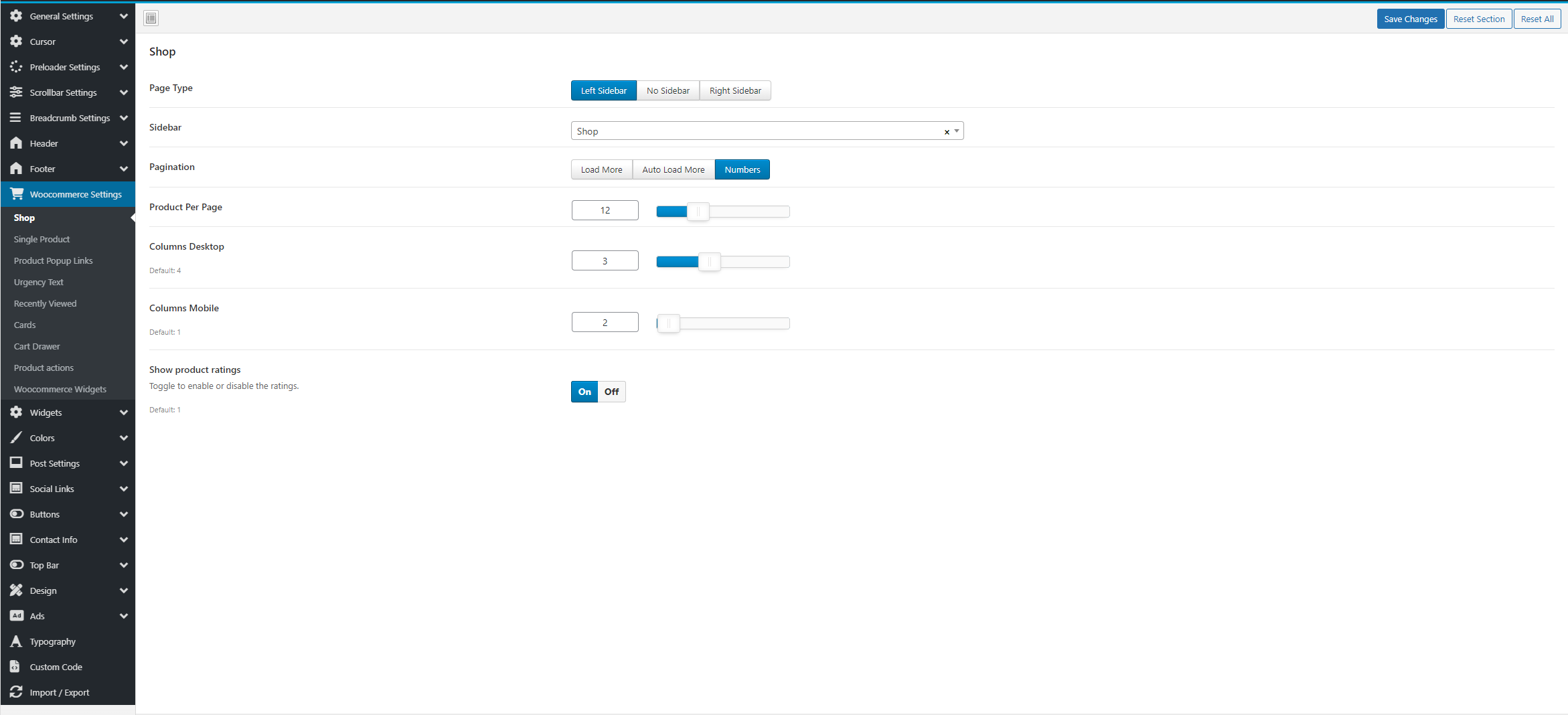
Task: Click the Product Per Page number field
Action: [x=605, y=210]
